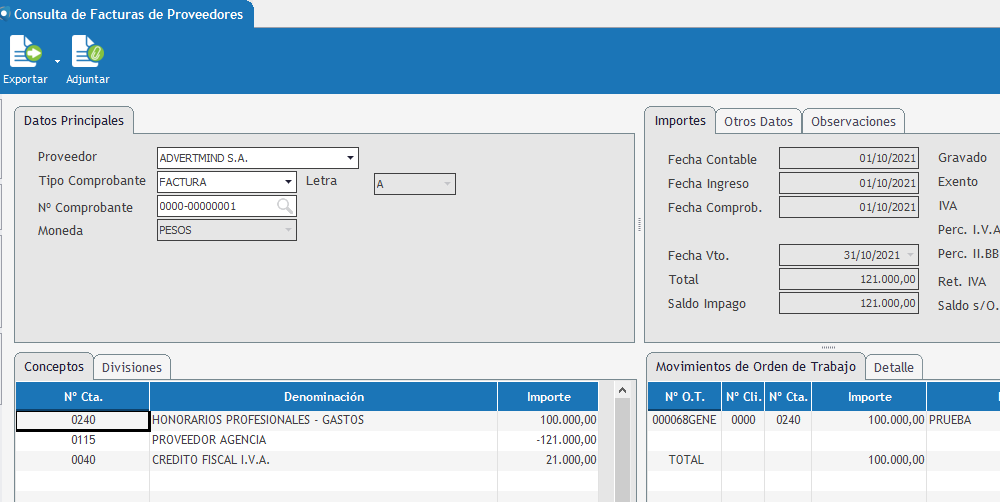Switch to the Divisiones tab
This screenshot has width=1000, height=502.
point(132,367)
